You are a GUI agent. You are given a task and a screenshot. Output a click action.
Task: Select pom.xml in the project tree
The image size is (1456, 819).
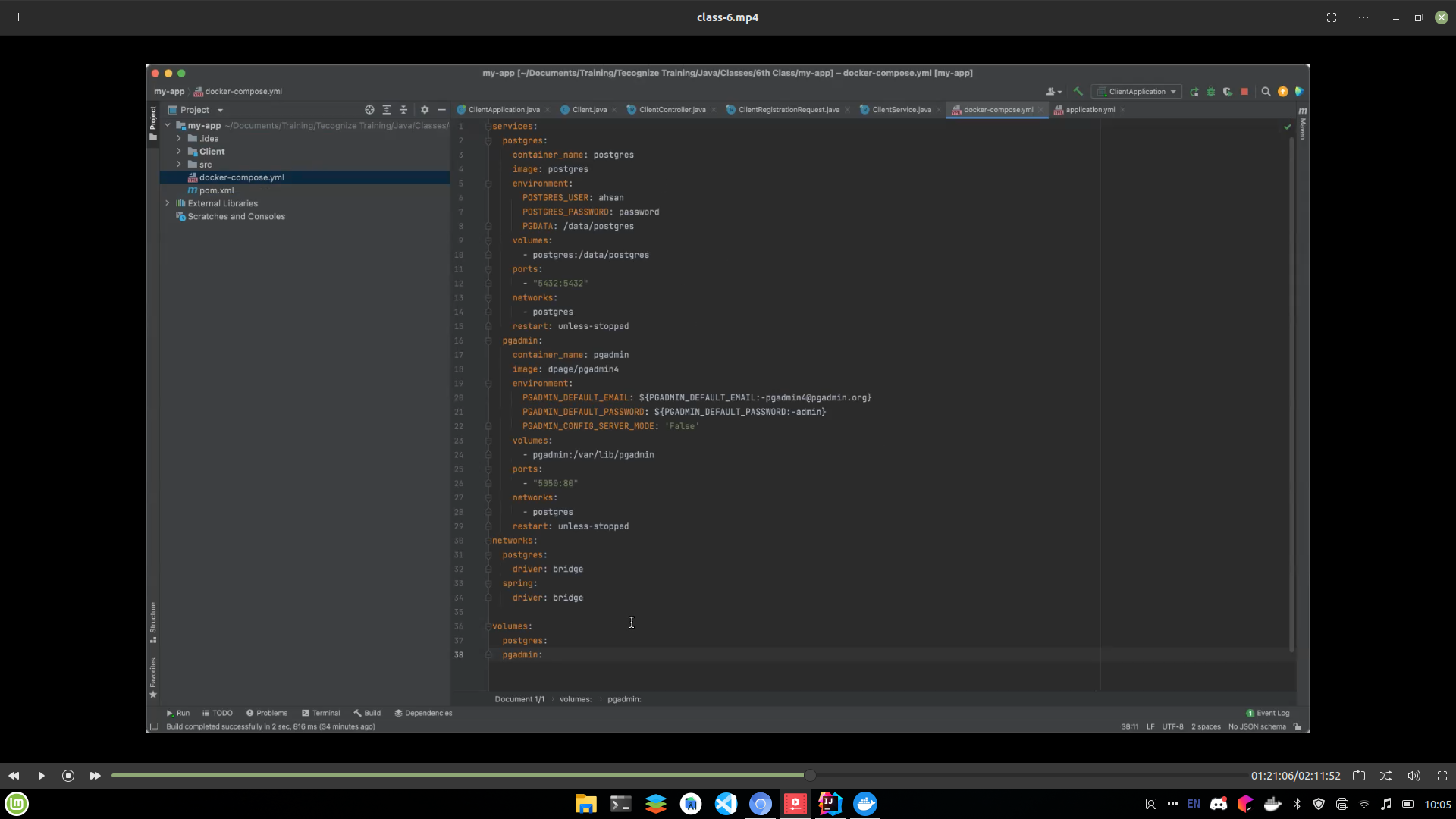pos(216,190)
